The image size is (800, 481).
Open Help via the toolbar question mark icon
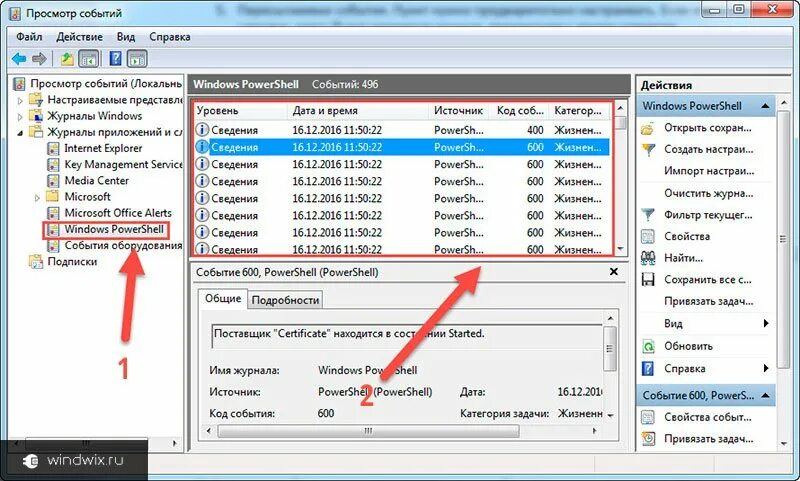tap(116, 59)
